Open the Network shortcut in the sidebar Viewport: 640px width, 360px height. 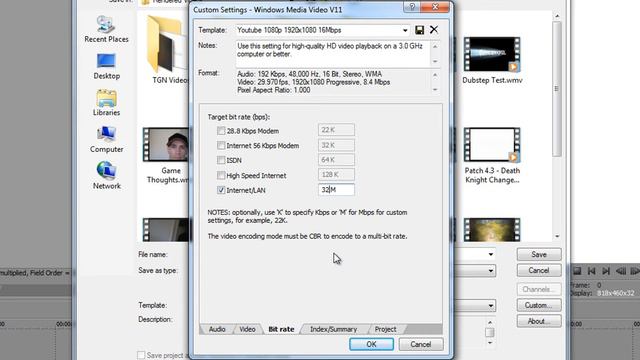click(106, 176)
